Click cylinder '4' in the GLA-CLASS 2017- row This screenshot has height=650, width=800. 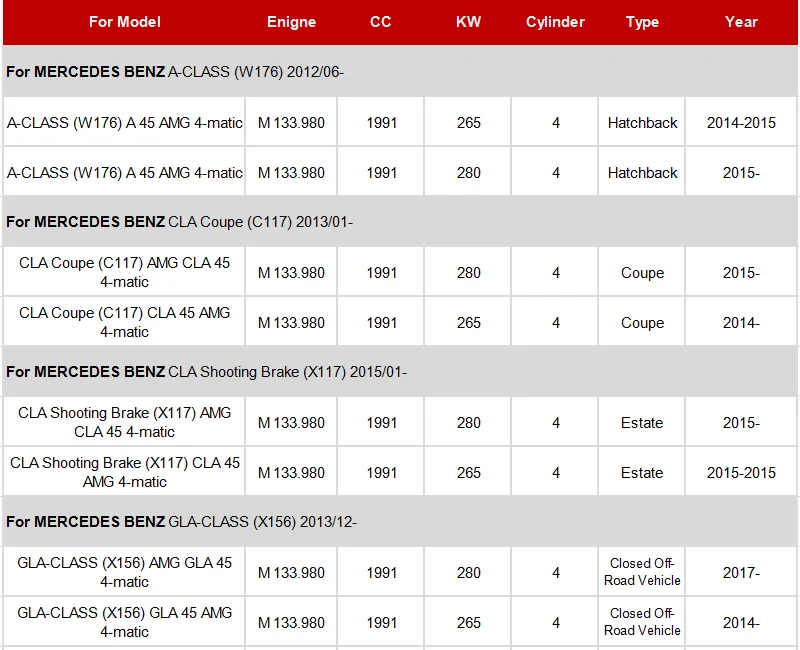point(556,572)
